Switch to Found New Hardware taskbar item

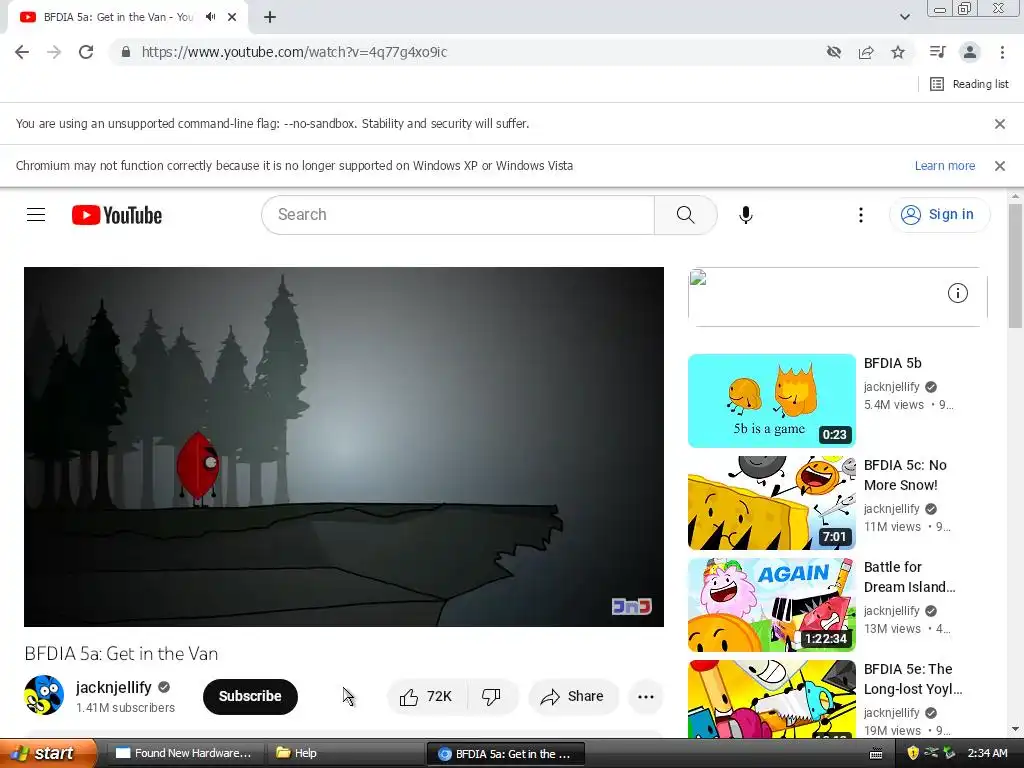point(184,754)
